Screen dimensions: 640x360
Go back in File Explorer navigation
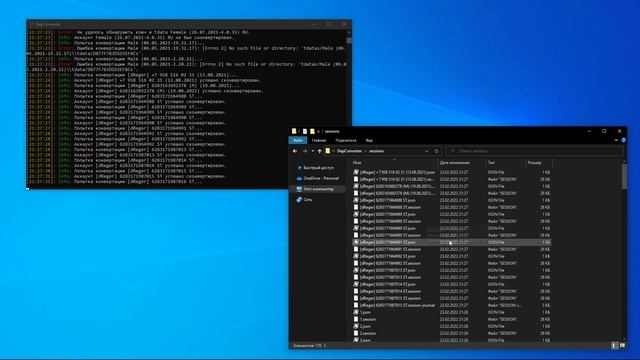295,151
